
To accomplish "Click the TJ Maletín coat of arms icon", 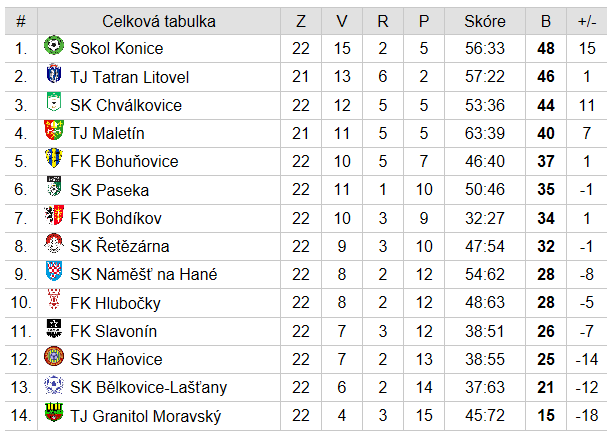I will pyautogui.click(x=54, y=130).
